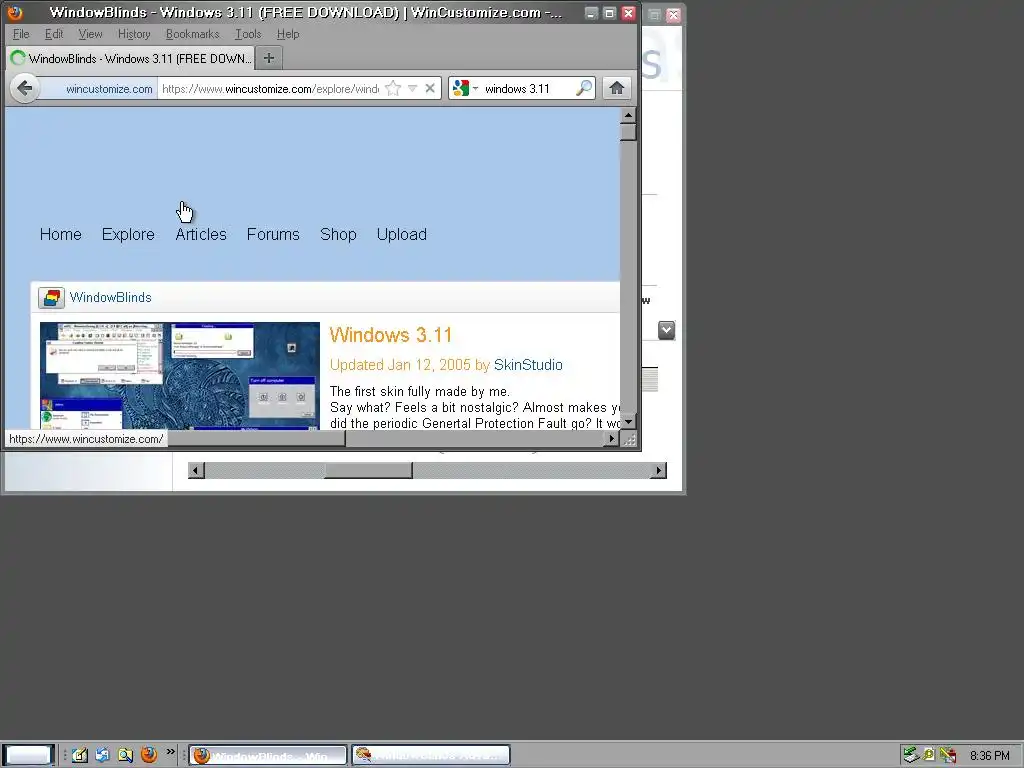Click the vertical scrollbar up arrow

coord(628,116)
